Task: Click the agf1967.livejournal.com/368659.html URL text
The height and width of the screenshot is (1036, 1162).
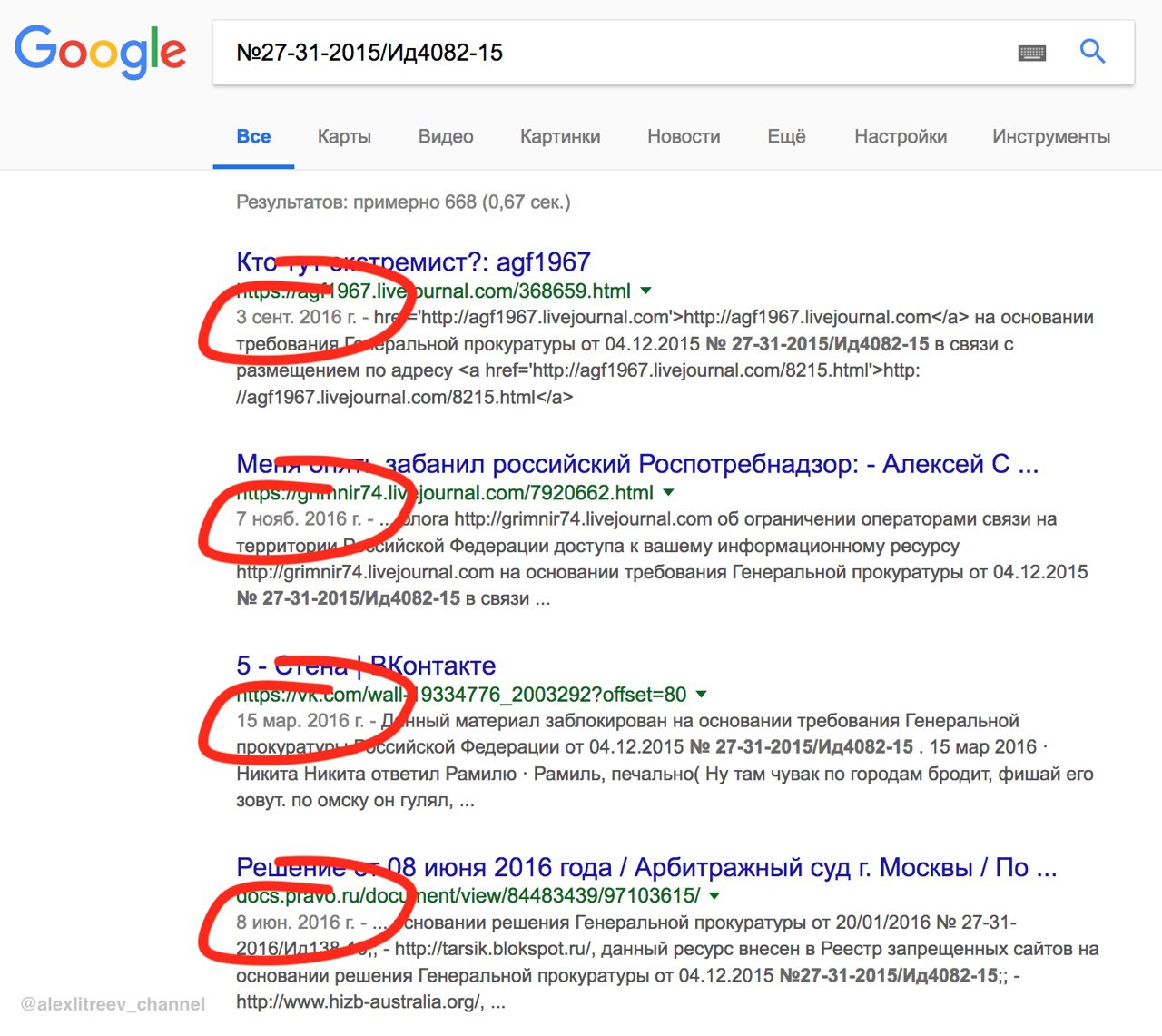Action: (x=433, y=291)
